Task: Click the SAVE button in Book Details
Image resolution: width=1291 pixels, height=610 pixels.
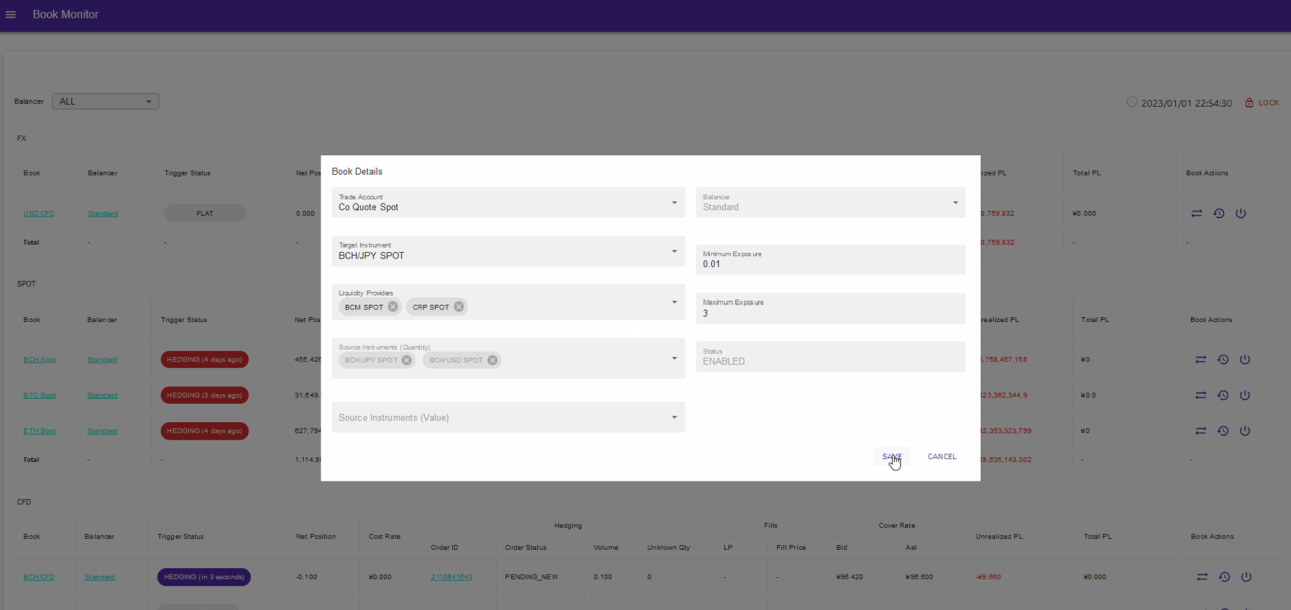Action: tap(891, 457)
